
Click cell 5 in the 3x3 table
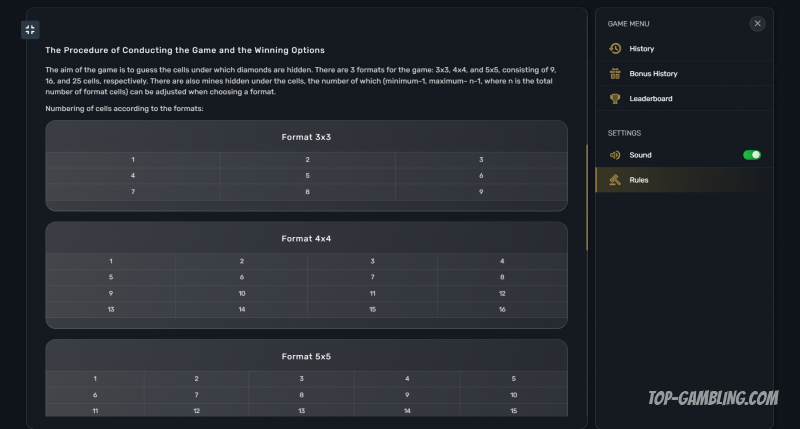(307, 176)
